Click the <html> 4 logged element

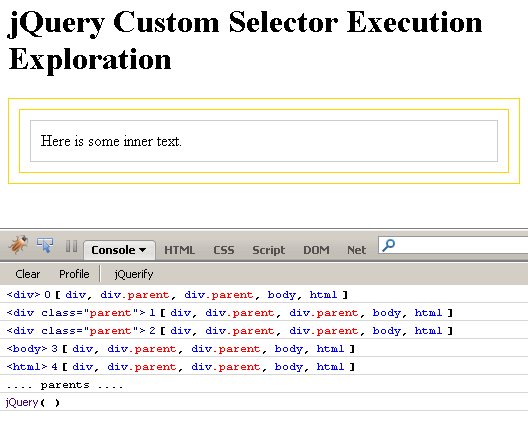[27, 366]
